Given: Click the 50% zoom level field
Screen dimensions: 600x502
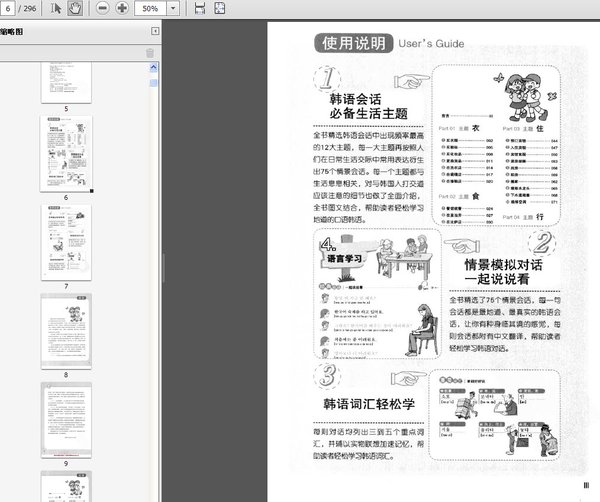Looking at the screenshot, I should coord(150,8).
